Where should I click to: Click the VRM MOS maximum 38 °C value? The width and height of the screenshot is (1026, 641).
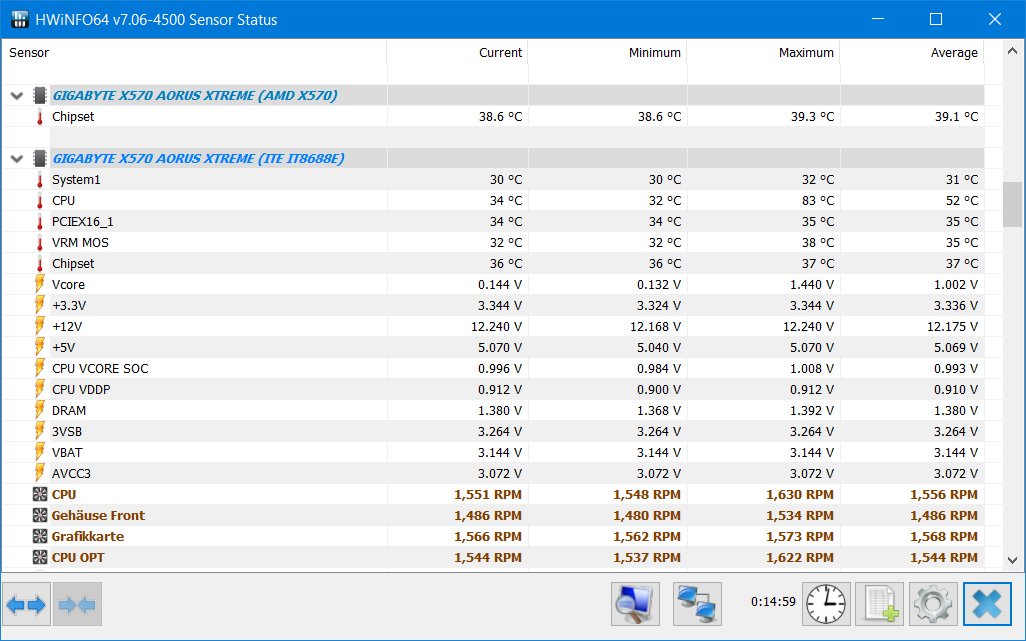818,243
